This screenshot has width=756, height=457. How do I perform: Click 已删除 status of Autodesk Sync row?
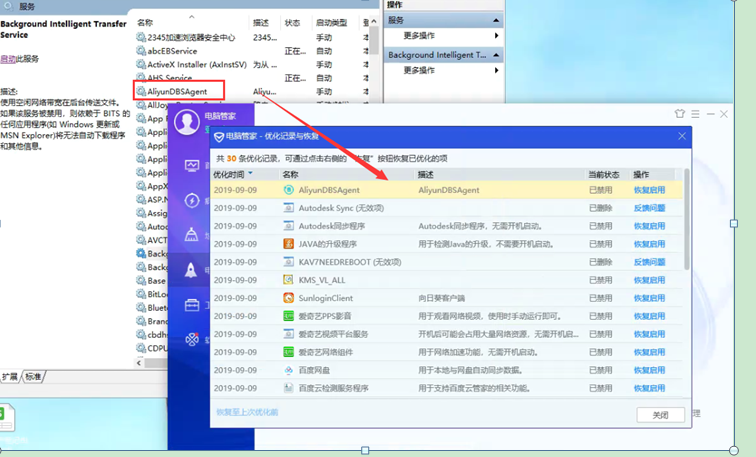[x=600, y=208]
